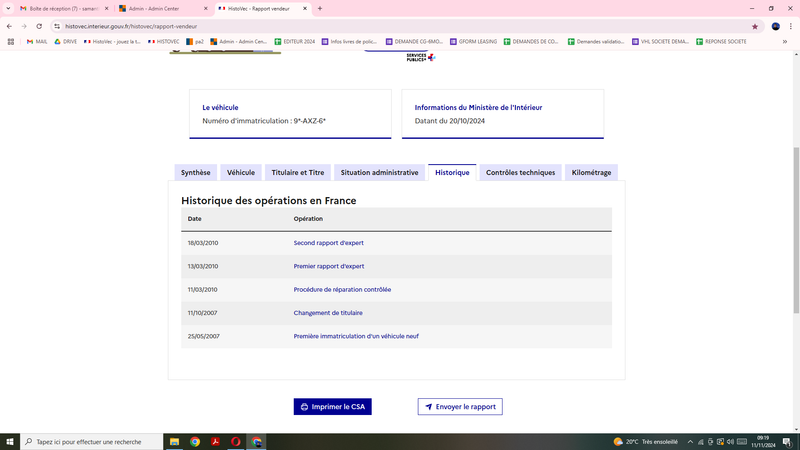This screenshot has width=800, height=450.
Task: Open the REPONSE SOCIETE bookmark
Action: click(x=721, y=42)
